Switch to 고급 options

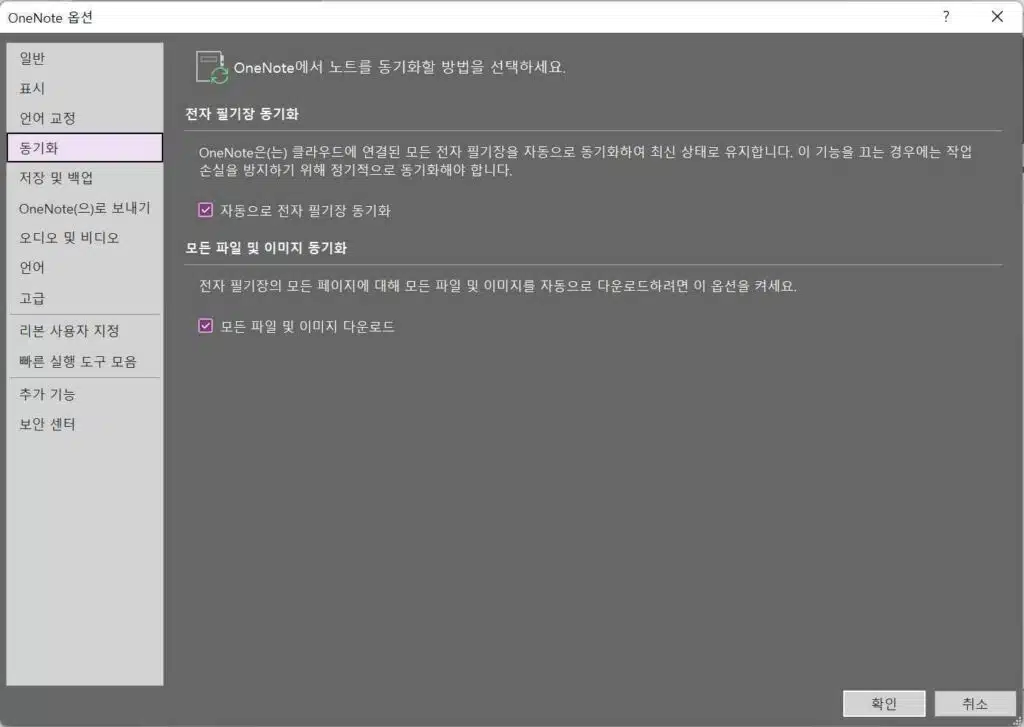coord(84,299)
